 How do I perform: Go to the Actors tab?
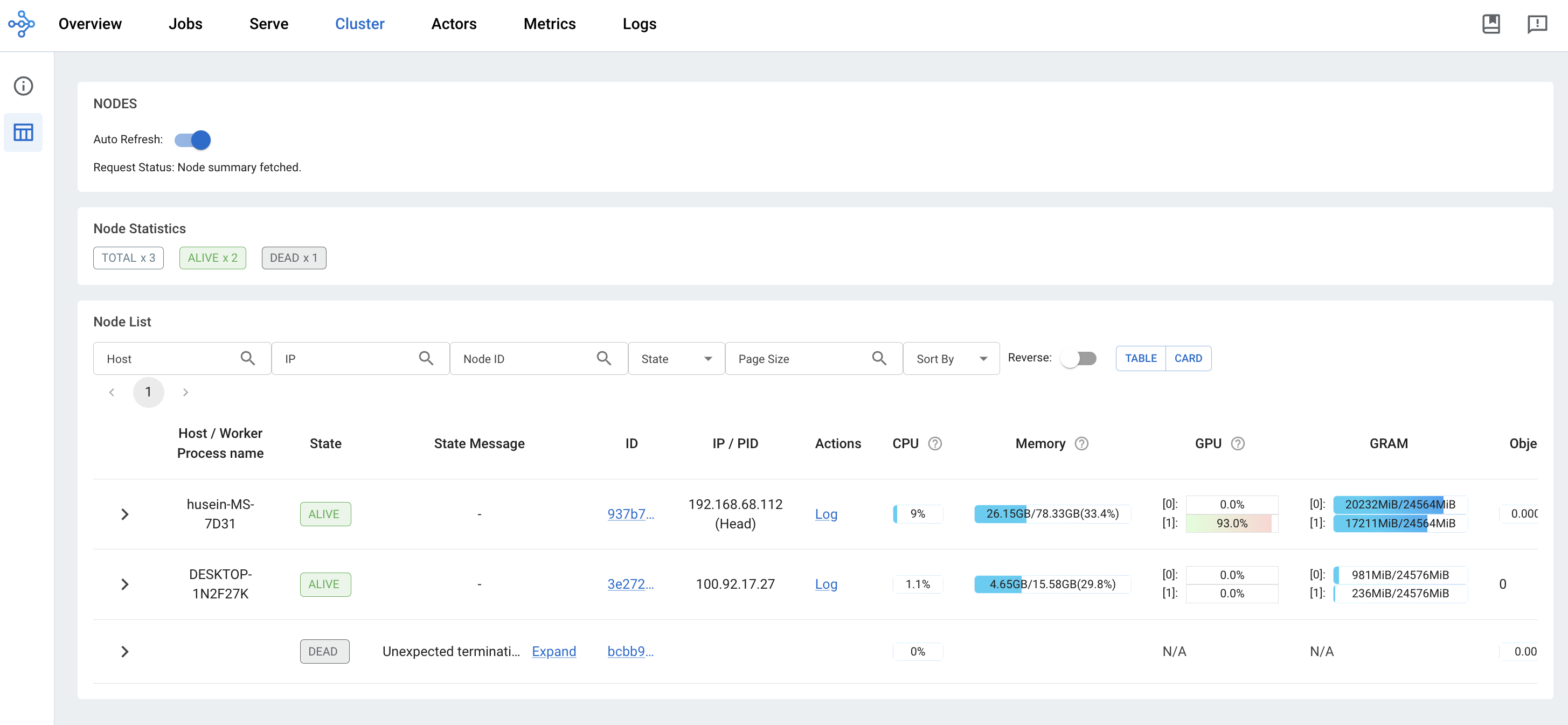[454, 24]
